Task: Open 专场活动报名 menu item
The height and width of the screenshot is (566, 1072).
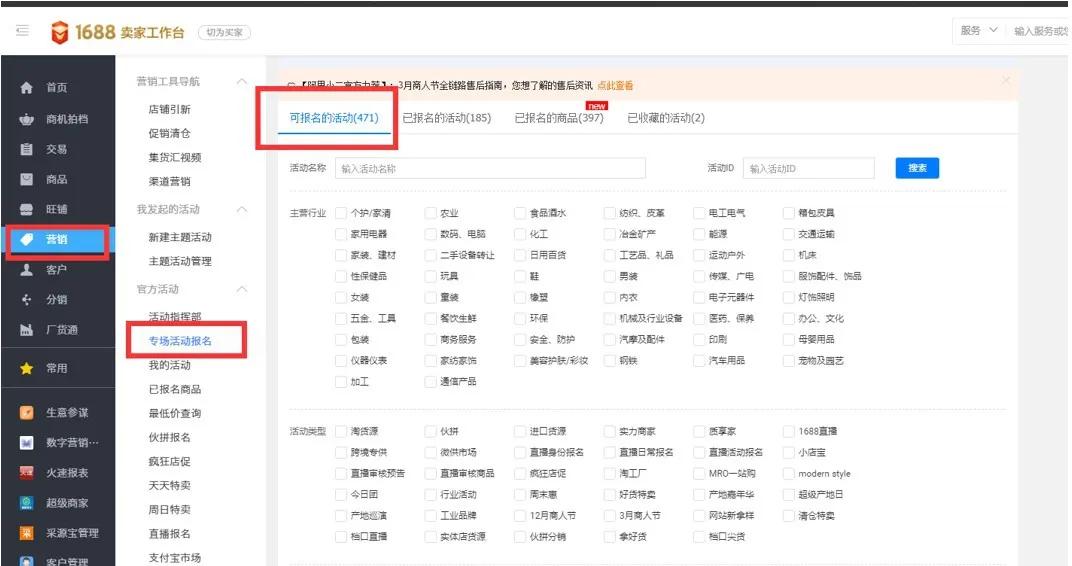Action: tap(180, 340)
